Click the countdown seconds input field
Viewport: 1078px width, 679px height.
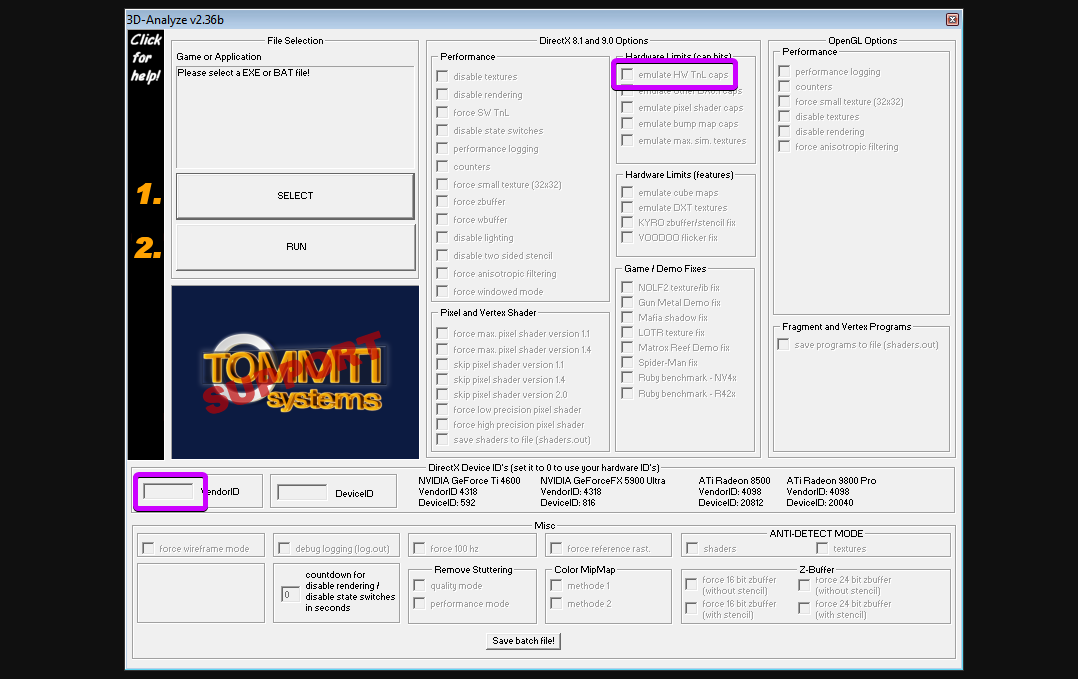tap(289, 594)
